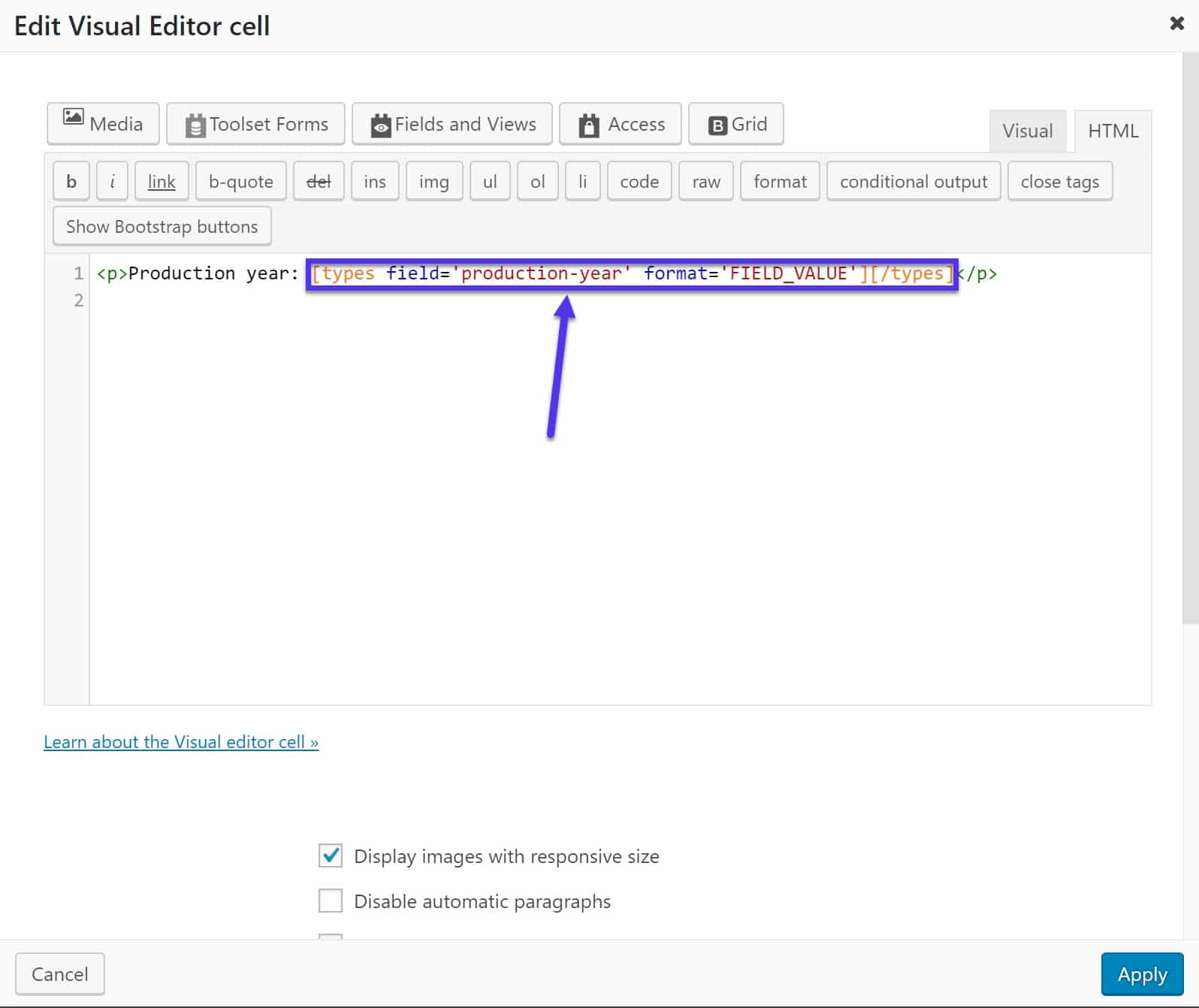The image size is (1199, 1008).
Task: Cancel editing the cell
Action: pyautogui.click(x=60, y=974)
